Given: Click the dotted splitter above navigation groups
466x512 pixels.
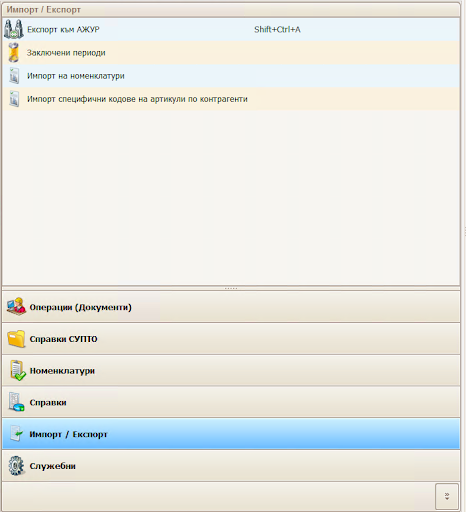Looking at the screenshot, I should [231, 288].
